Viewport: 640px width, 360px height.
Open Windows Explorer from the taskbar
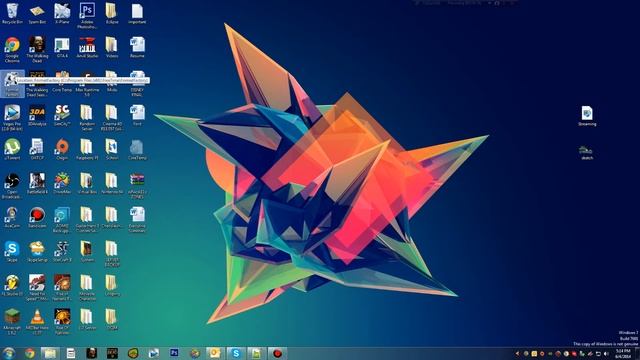pos(50,353)
